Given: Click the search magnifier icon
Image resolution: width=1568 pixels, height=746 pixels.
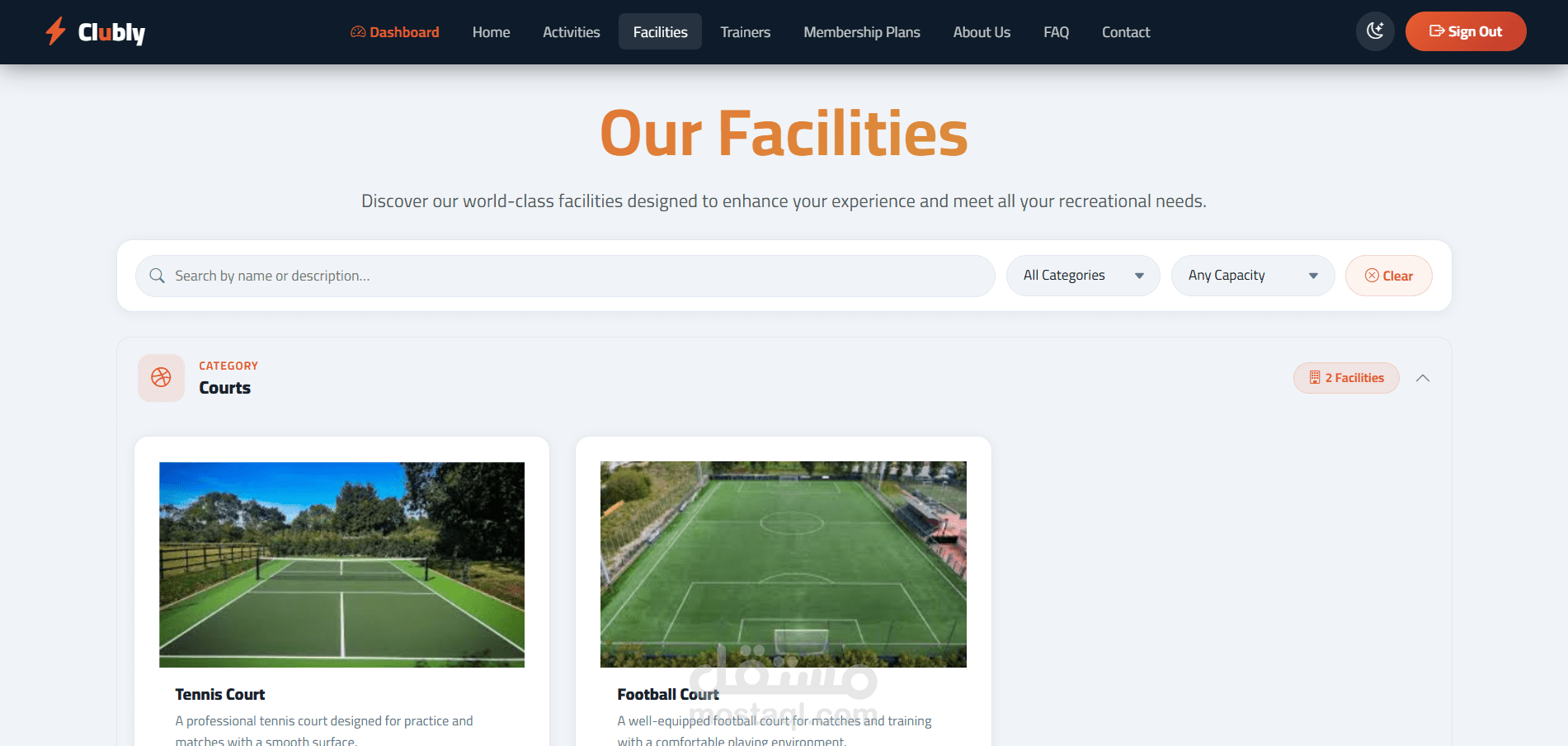Looking at the screenshot, I should point(157,276).
